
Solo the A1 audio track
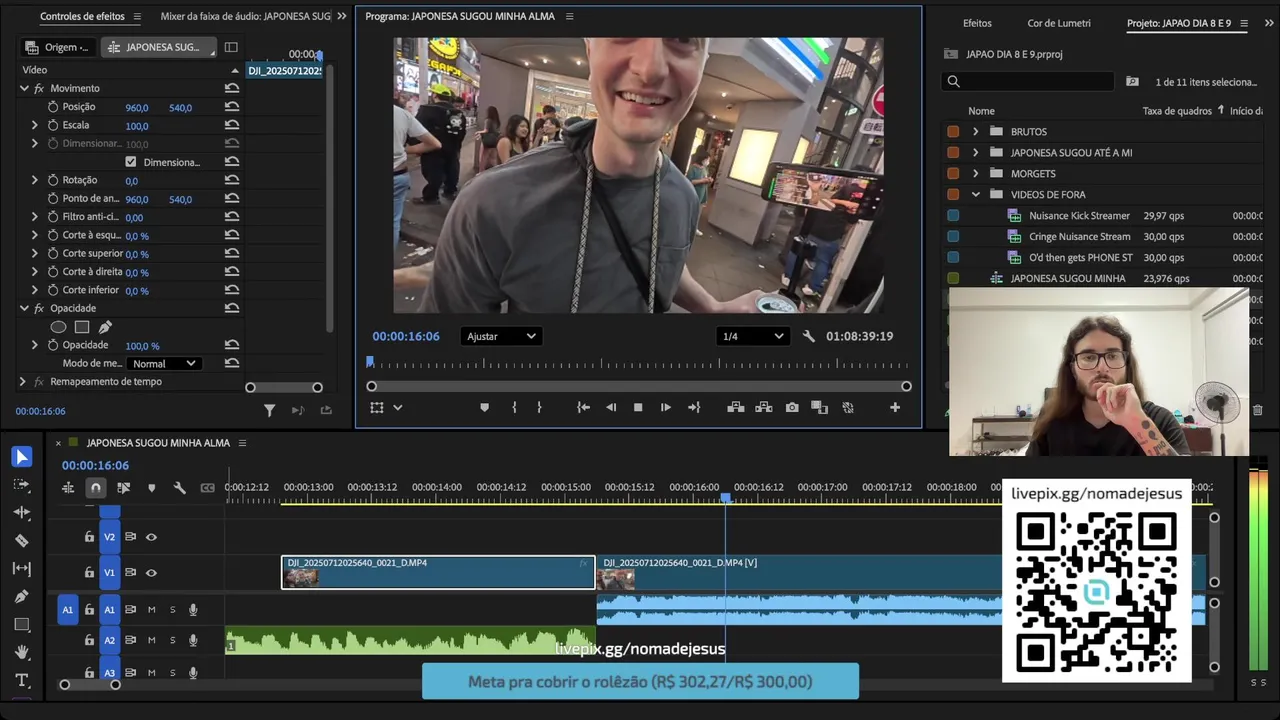[172, 610]
